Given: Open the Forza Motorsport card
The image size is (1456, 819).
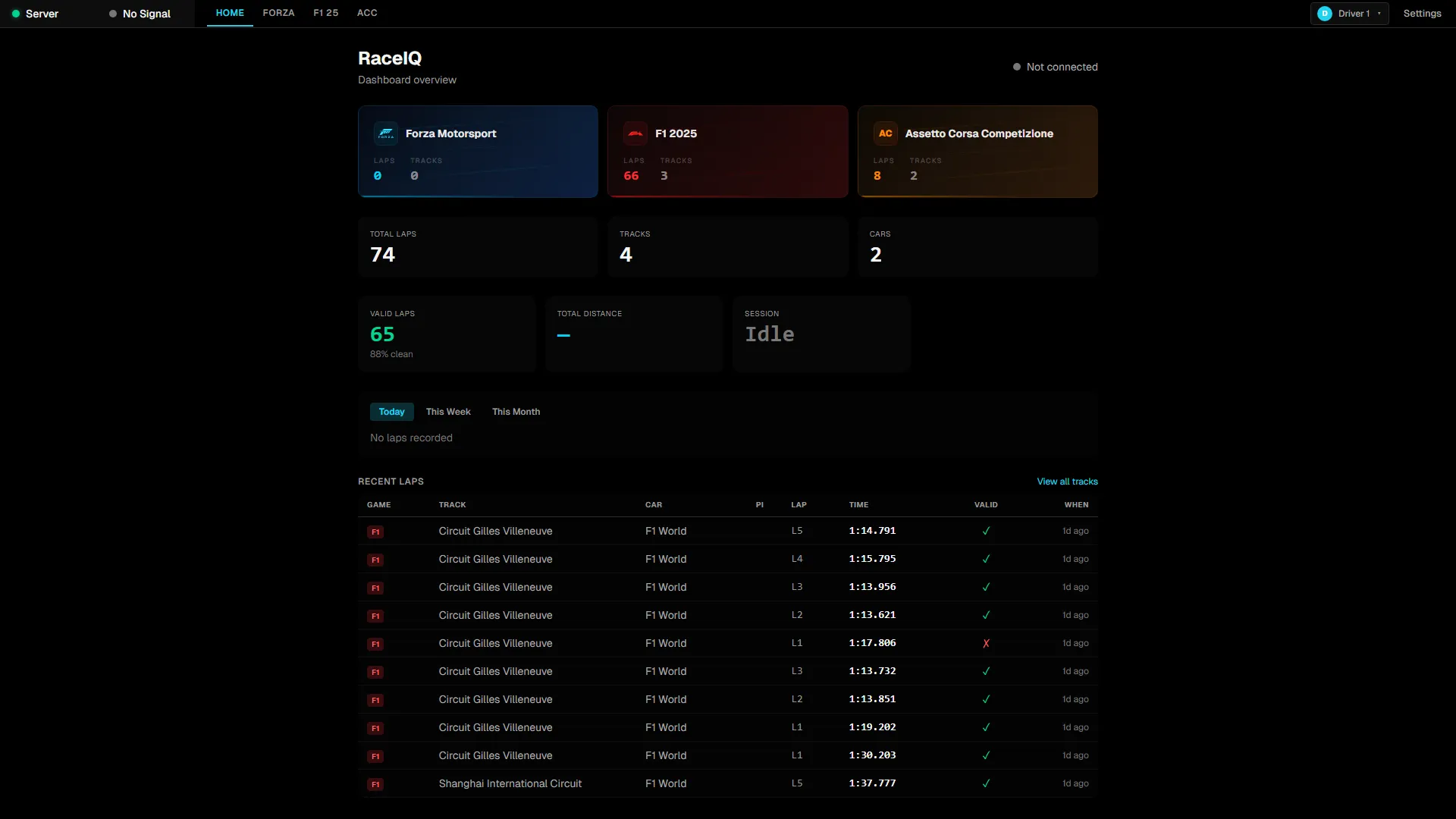Looking at the screenshot, I should [x=478, y=152].
